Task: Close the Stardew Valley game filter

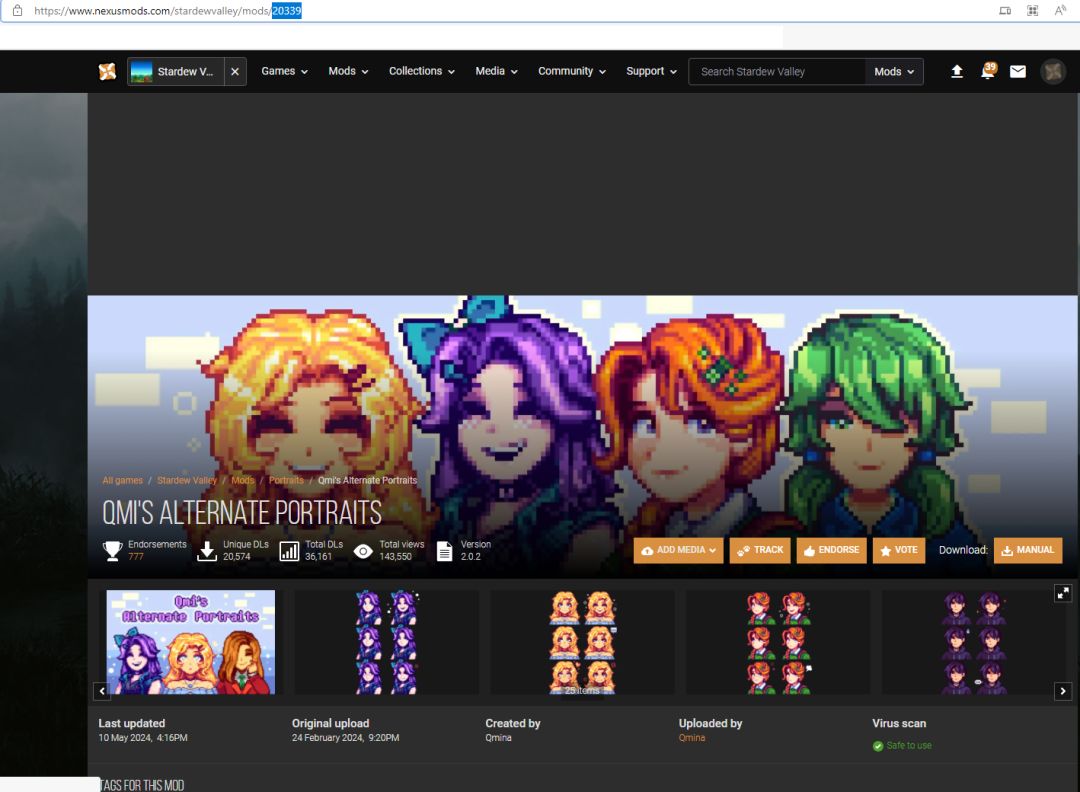Action: coord(235,72)
